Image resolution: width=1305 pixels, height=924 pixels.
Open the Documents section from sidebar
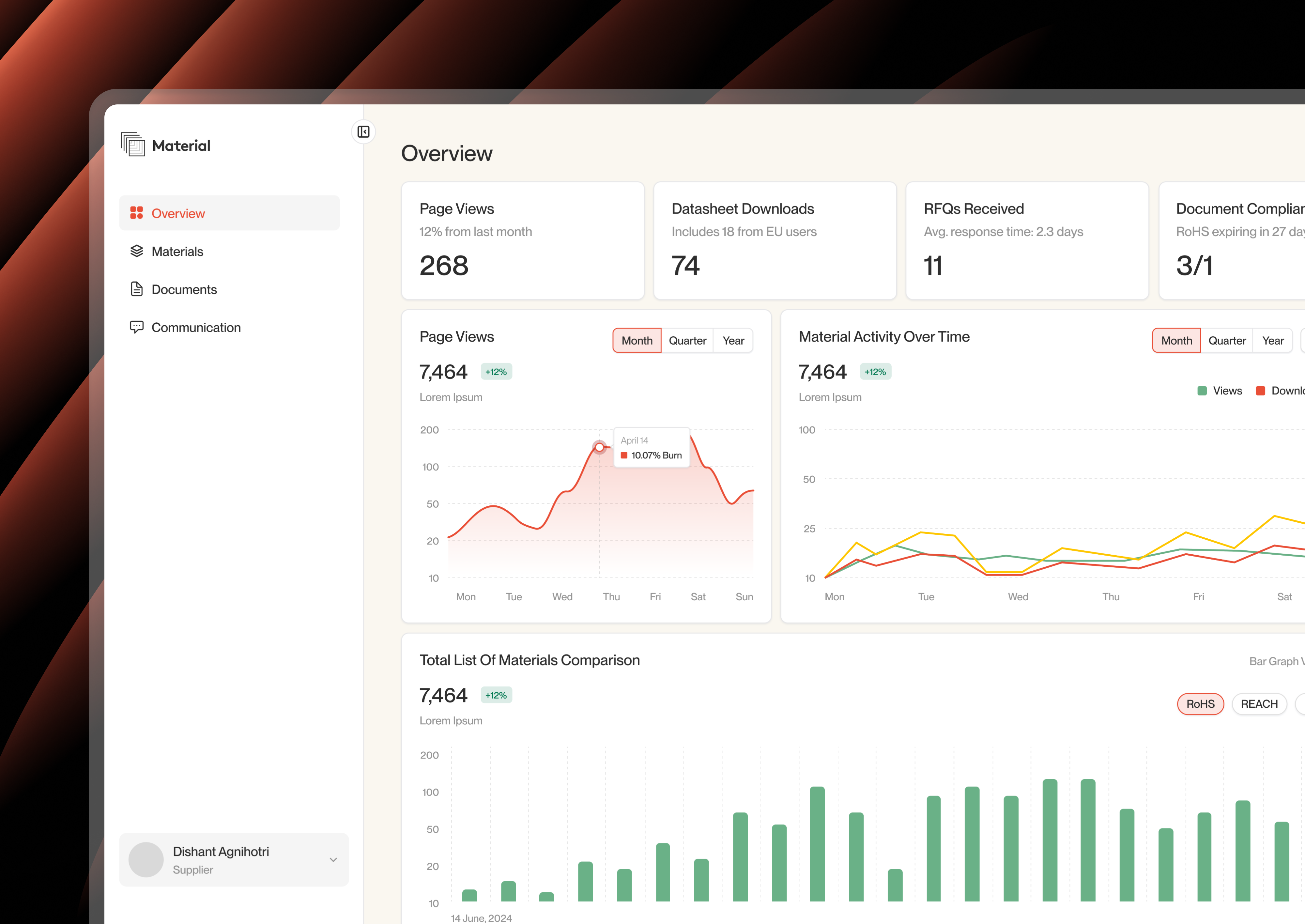184,289
